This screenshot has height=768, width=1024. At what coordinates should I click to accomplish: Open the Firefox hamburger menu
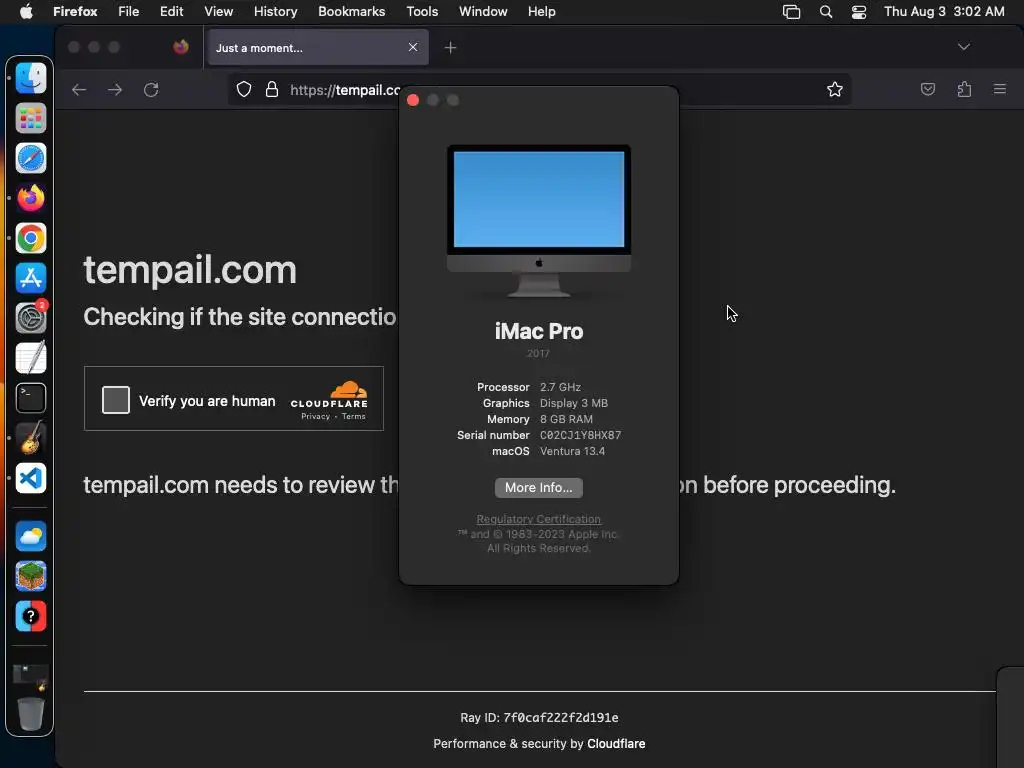click(999, 89)
